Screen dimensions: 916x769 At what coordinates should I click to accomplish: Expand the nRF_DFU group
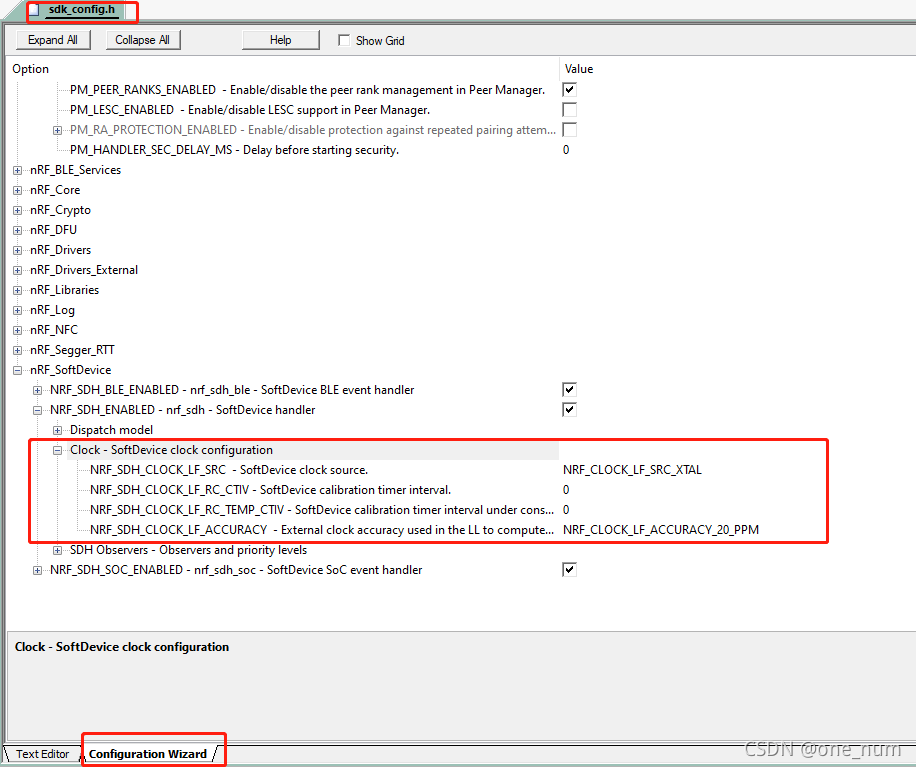coord(18,230)
